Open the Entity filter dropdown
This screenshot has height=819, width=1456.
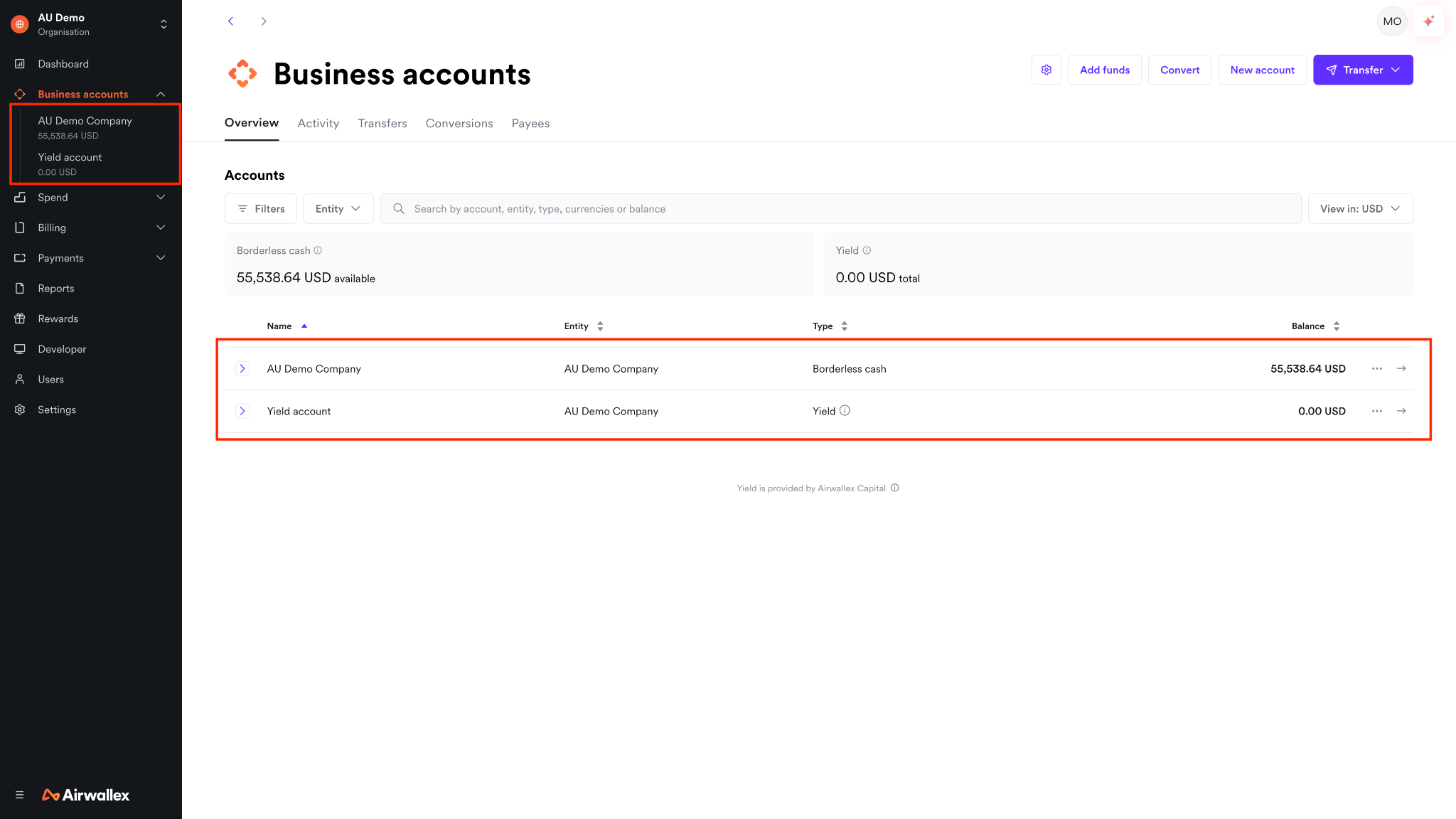point(338,209)
